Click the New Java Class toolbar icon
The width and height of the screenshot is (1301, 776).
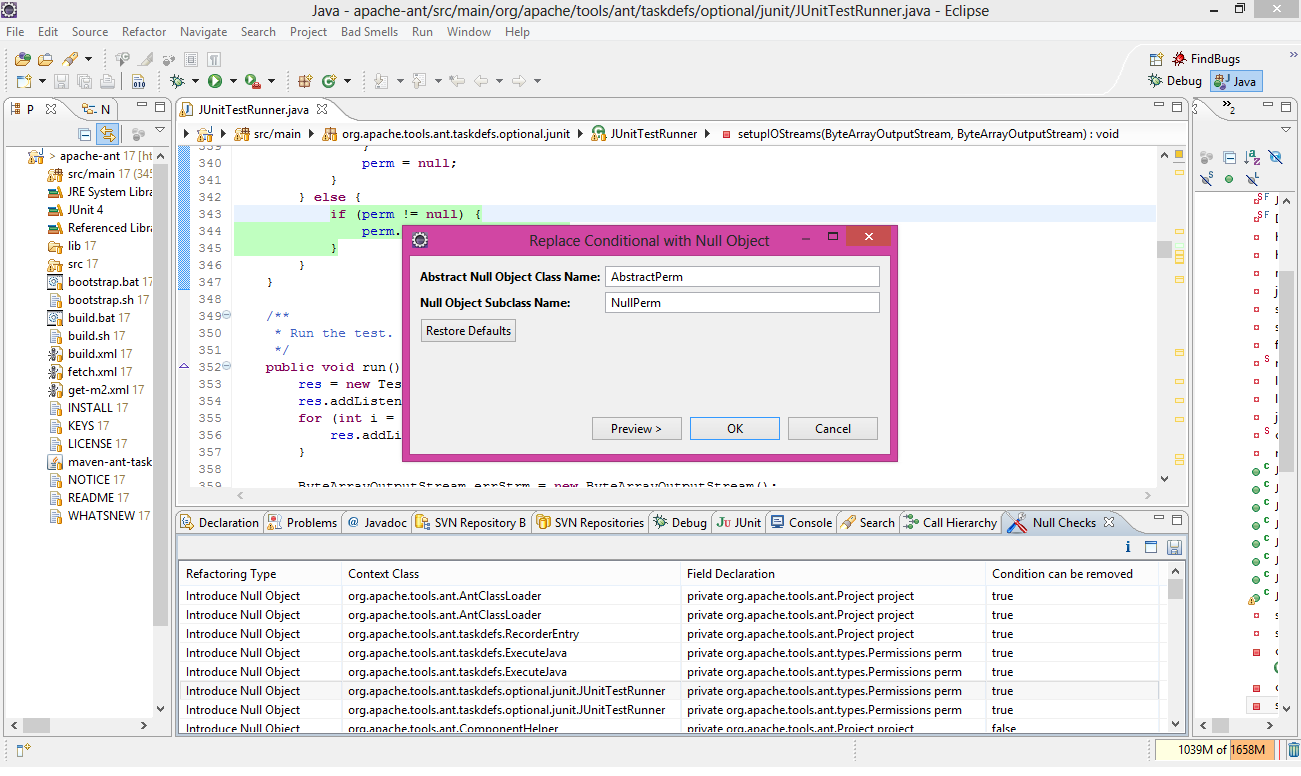click(x=329, y=81)
